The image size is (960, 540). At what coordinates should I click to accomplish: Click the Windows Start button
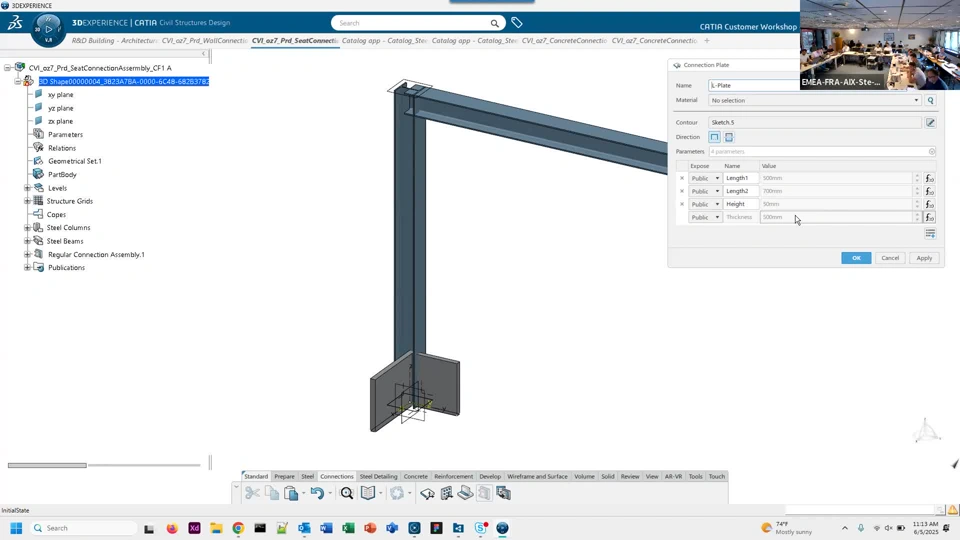pyautogui.click(x=16, y=528)
